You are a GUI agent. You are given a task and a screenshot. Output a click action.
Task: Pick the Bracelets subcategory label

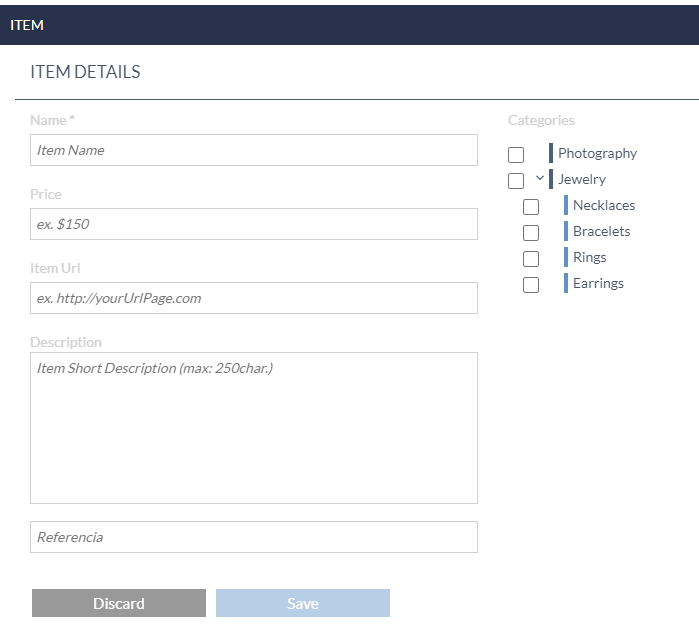(602, 231)
